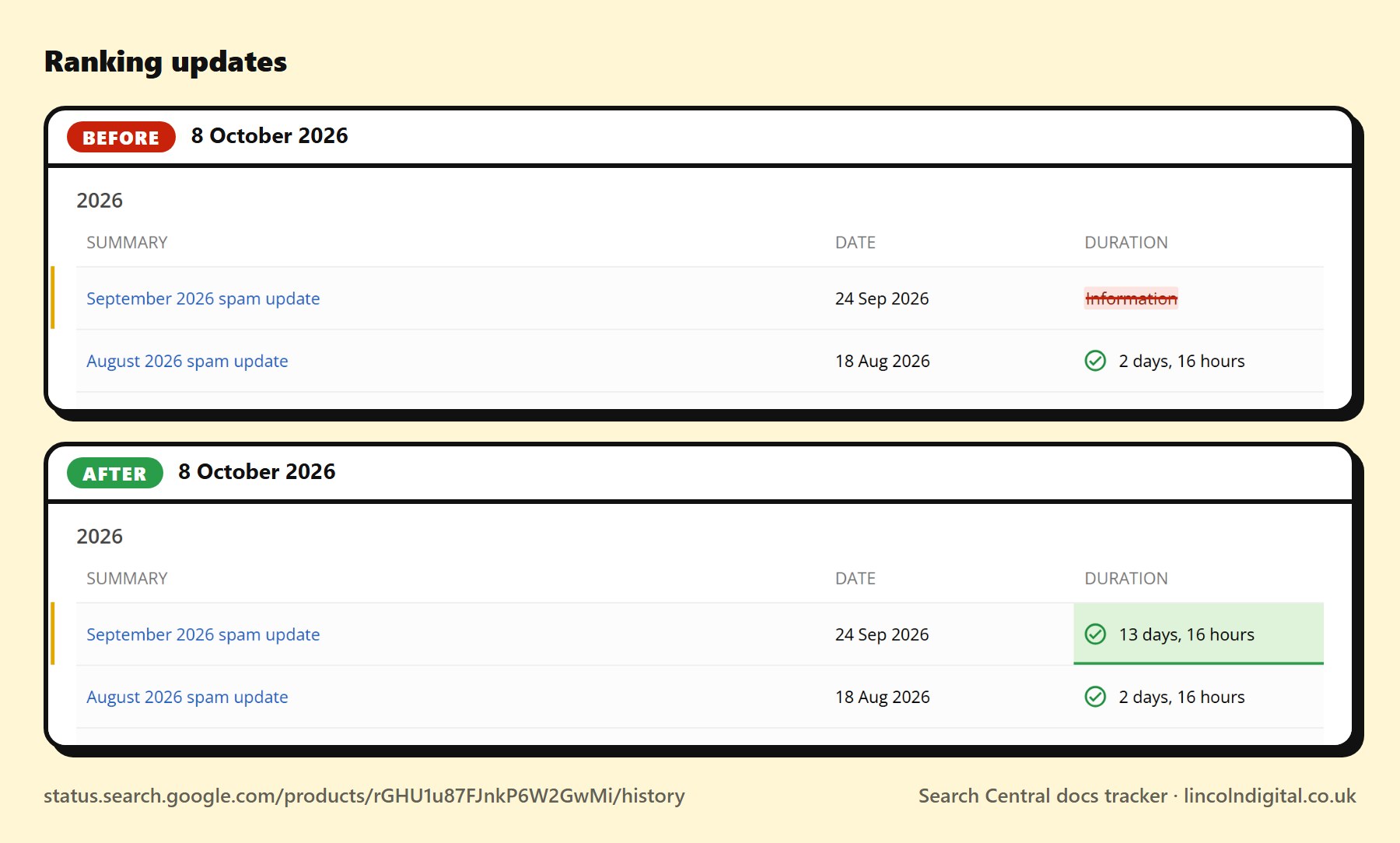This screenshot has height=843, width=1400.
Task: Click SUMMARY column header in Before panel
Action: pyautogui.click(x=127, y=243)
